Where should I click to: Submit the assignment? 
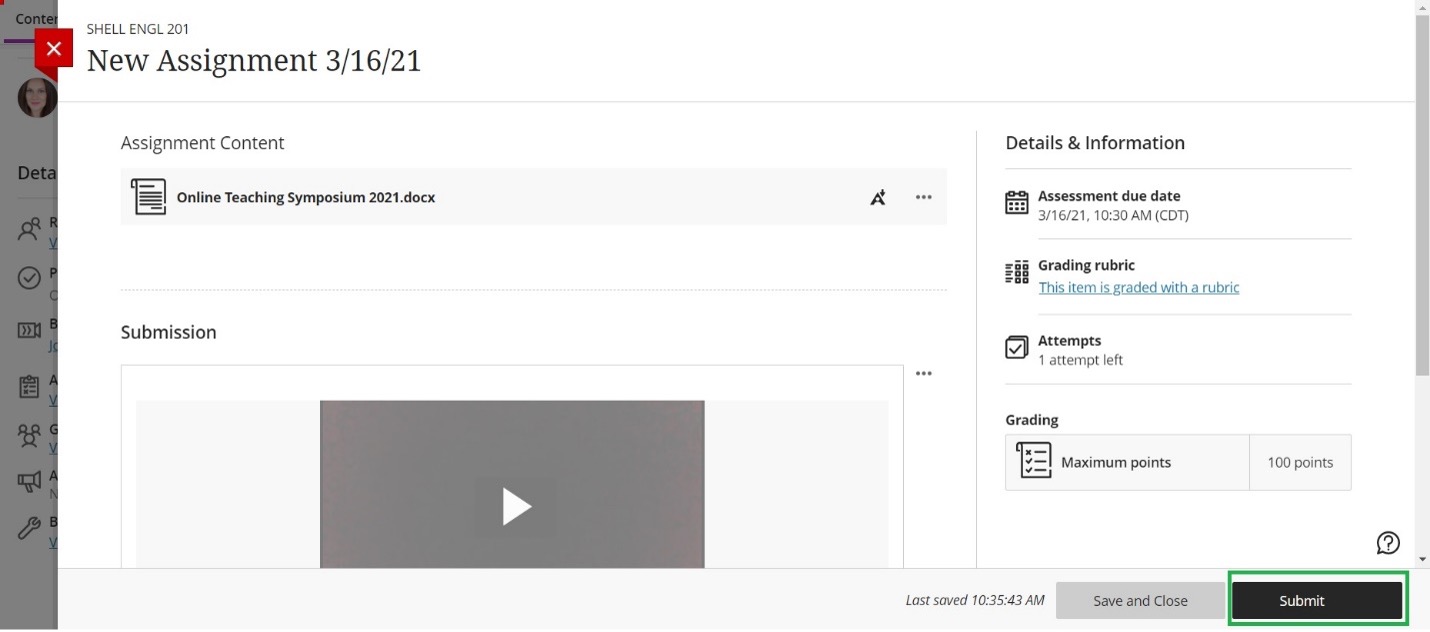pos(1316,601)
